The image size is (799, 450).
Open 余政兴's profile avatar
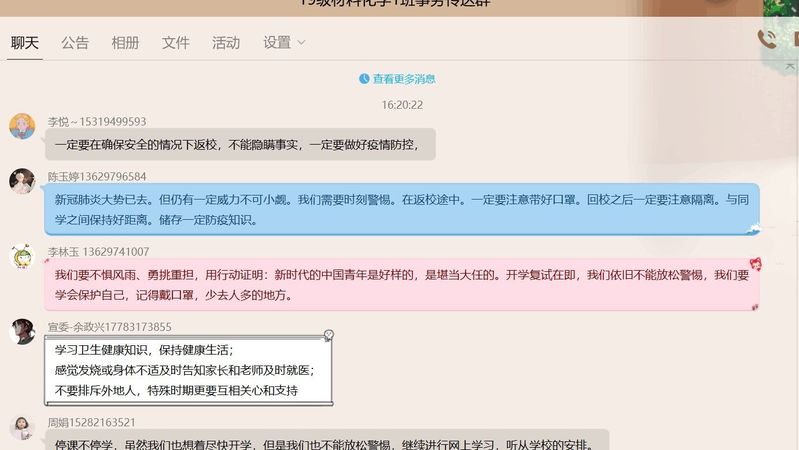tap(22, 332)
